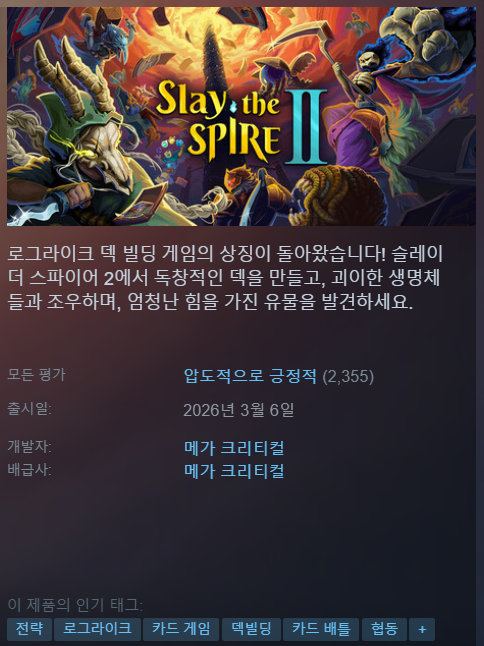Open the 압도적으로 긍정적 review summary link

250,376
